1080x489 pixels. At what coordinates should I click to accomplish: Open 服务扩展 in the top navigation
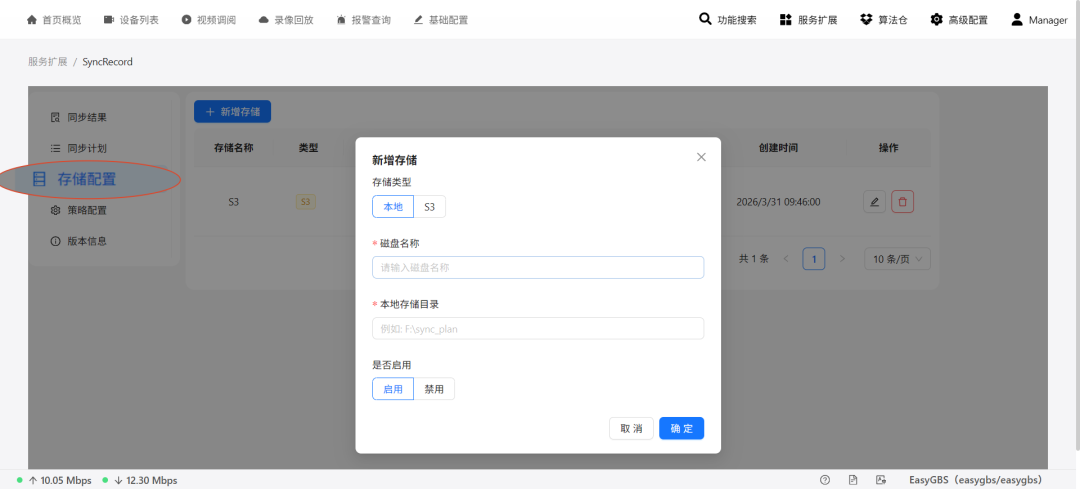808,20
